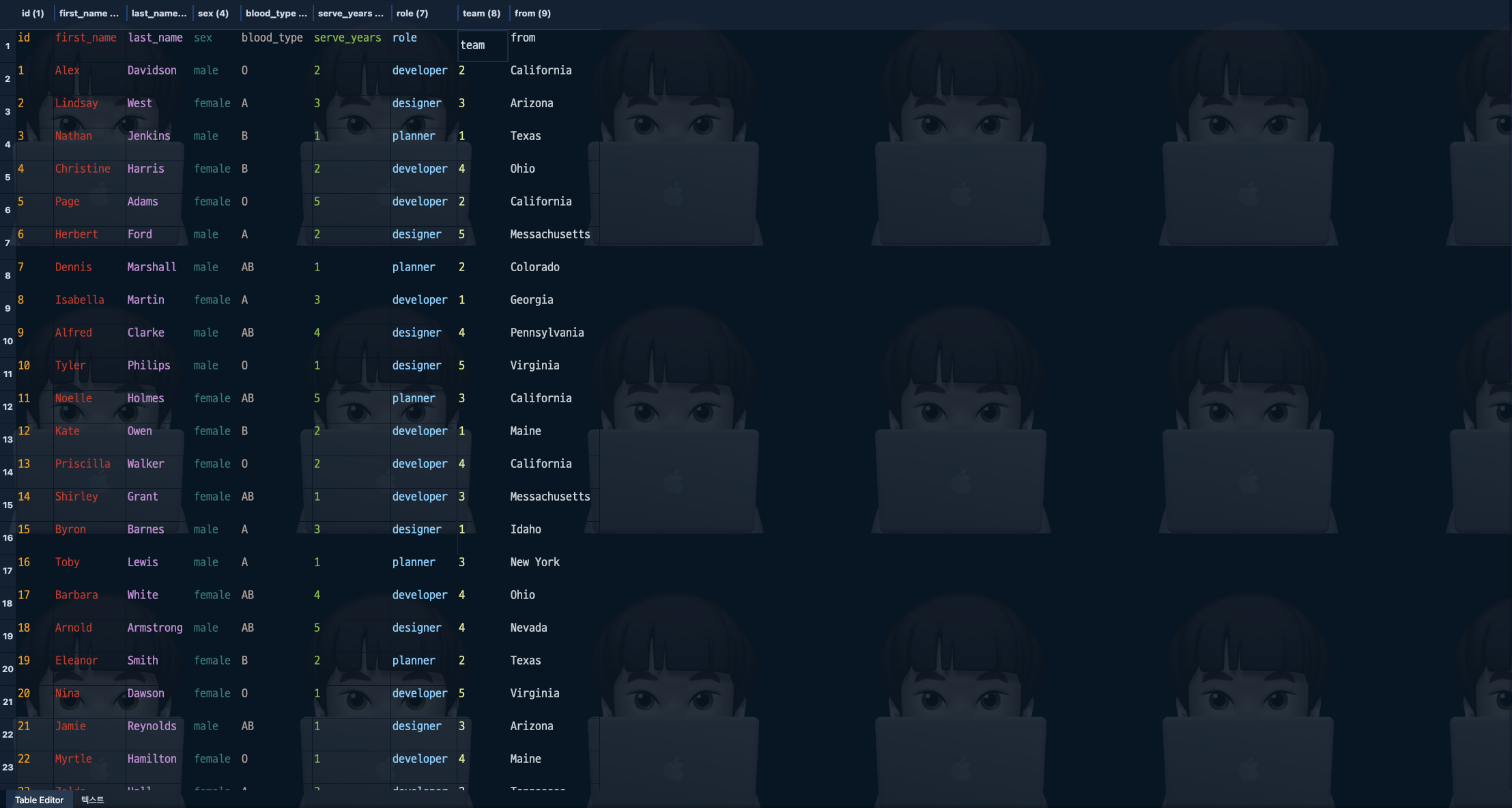Screen dimensions: 1512x808
Task: Click the serve_years column header
Action: pos(350,13)
